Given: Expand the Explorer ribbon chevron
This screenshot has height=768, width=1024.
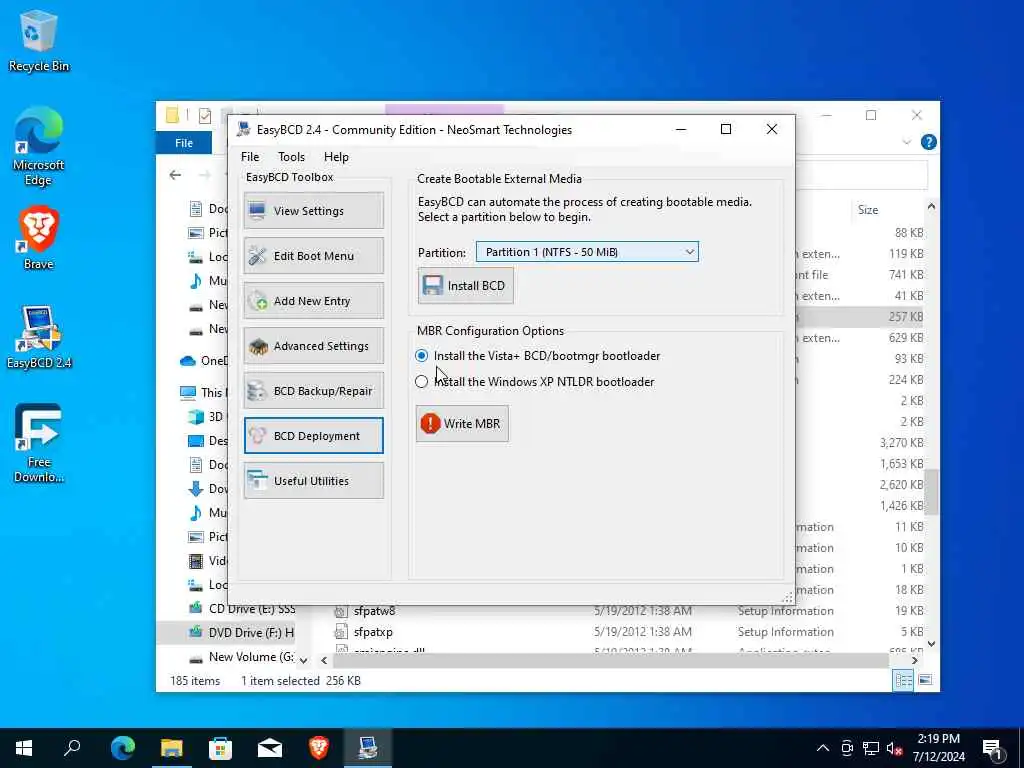Looking at the screenshot, I should click(x=906, y=142).
